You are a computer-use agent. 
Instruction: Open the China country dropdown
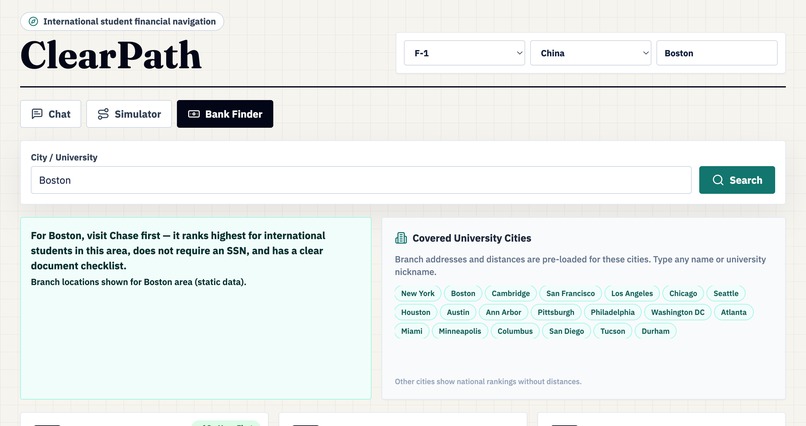591,53
